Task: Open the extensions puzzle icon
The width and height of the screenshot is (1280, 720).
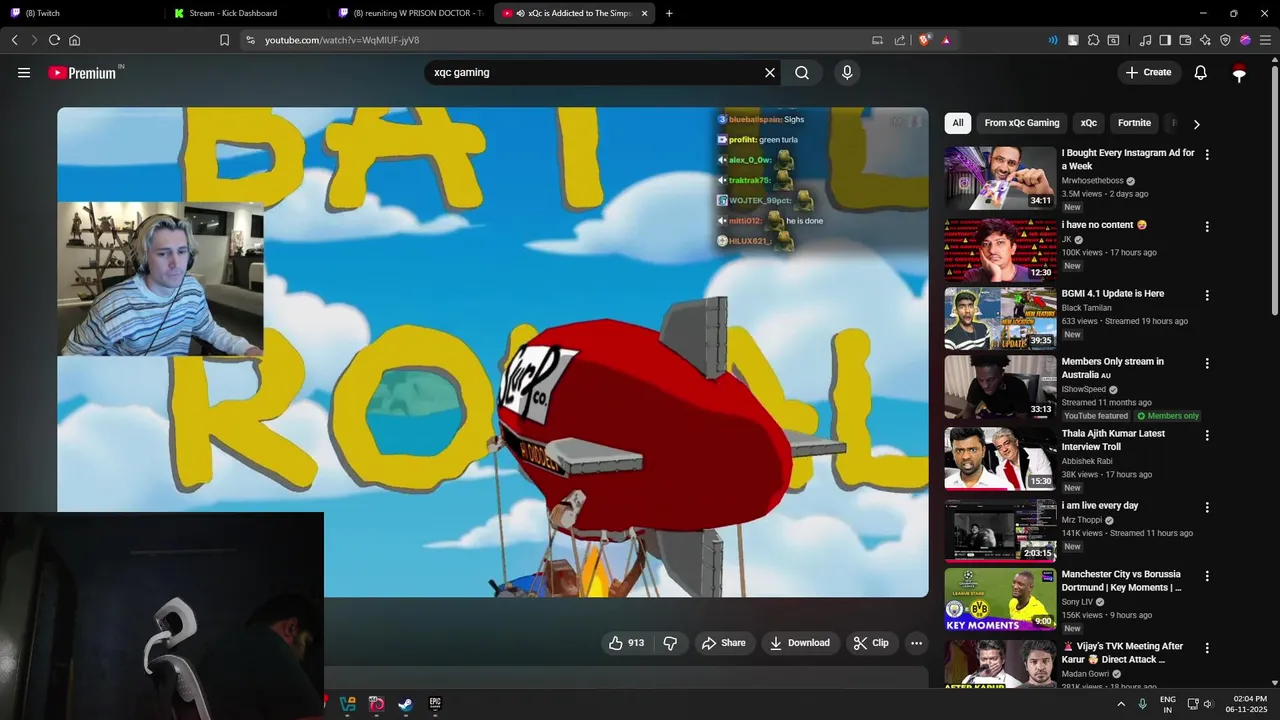Action: point(1093,40)
